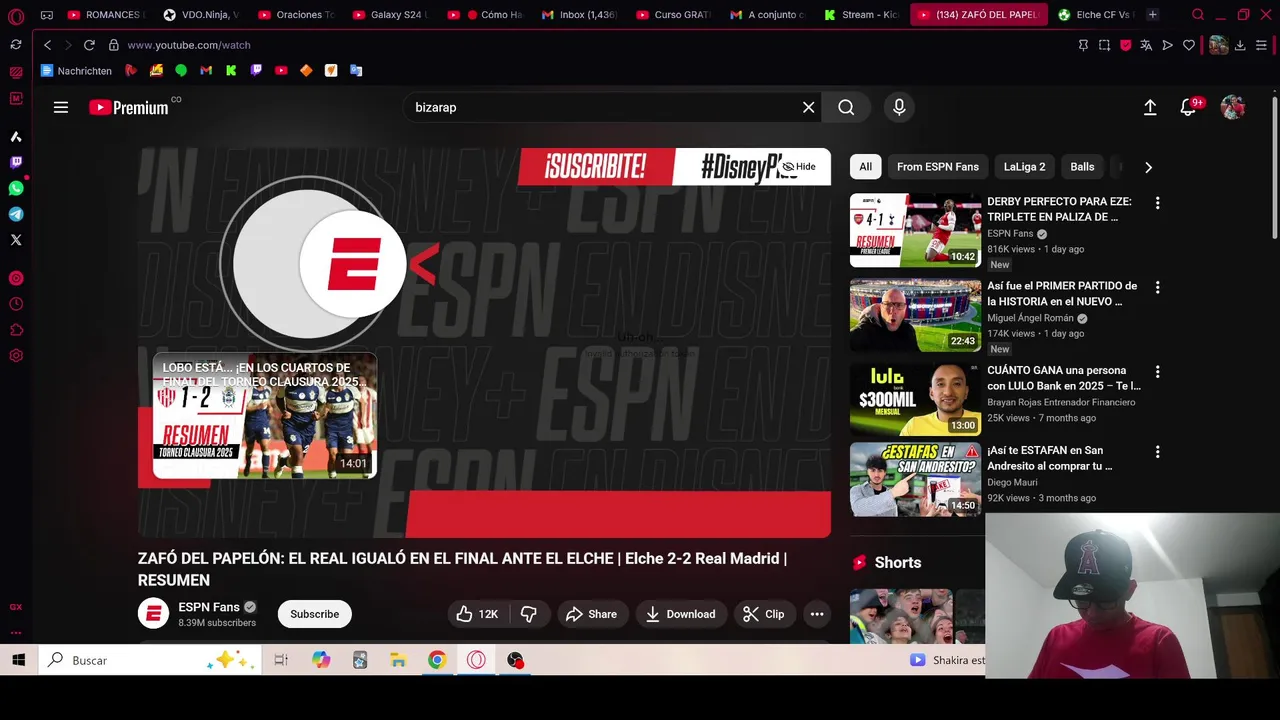Download the video
Image resolution: width=1280 pixels, height=720 pixels.
(x=680, y=614)
